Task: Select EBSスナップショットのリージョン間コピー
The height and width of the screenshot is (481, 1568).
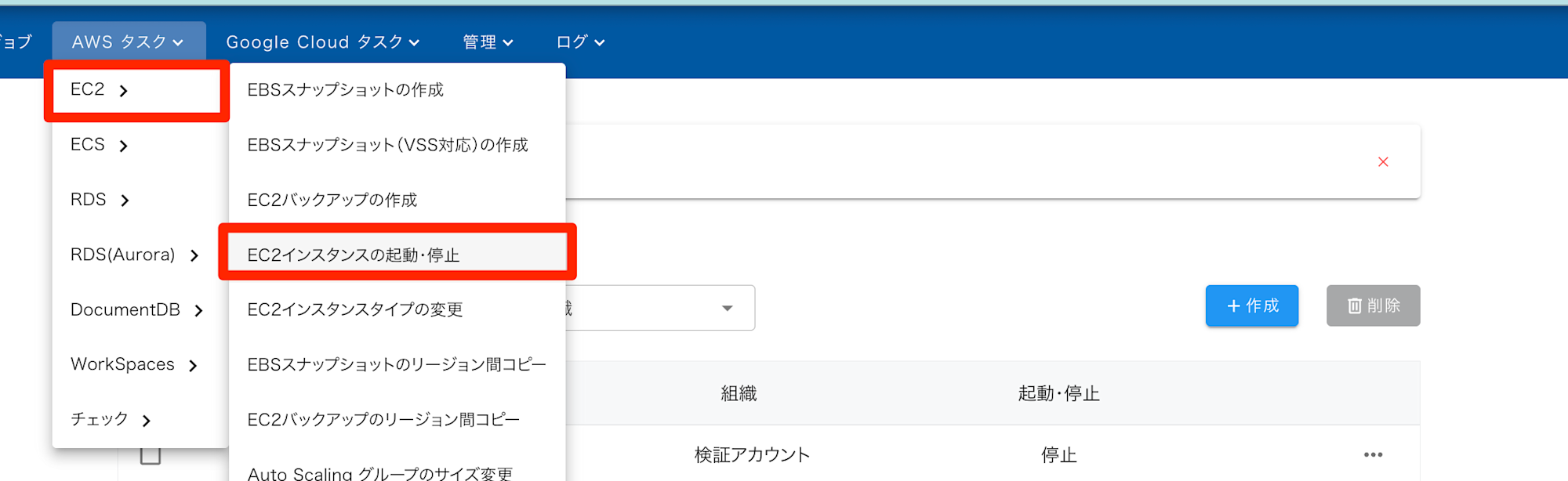Action: 397,364
